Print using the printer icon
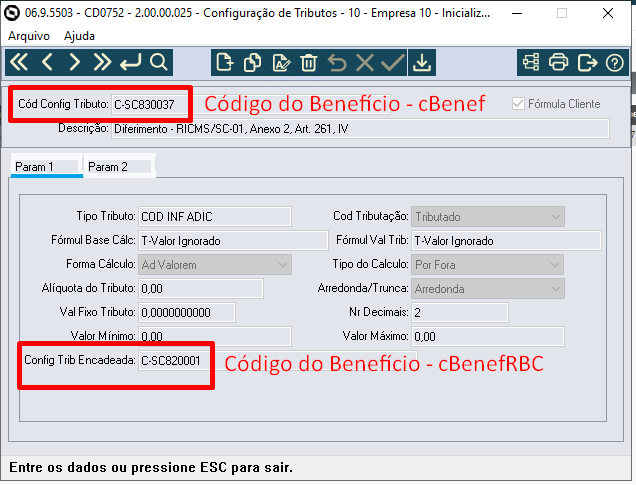636x485 pixels. tap(559, 62)
